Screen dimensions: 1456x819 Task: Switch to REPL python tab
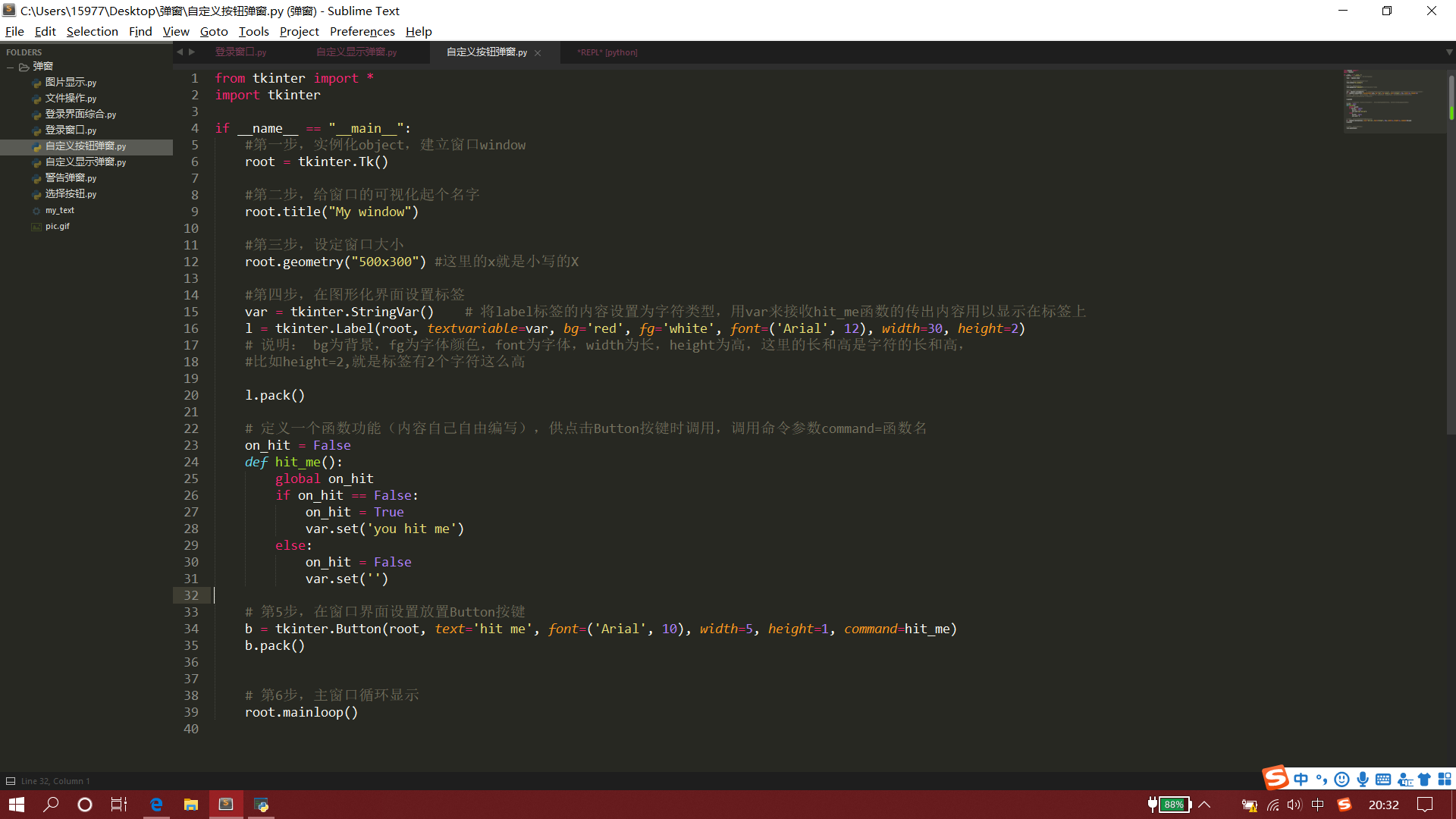(607, 52)
